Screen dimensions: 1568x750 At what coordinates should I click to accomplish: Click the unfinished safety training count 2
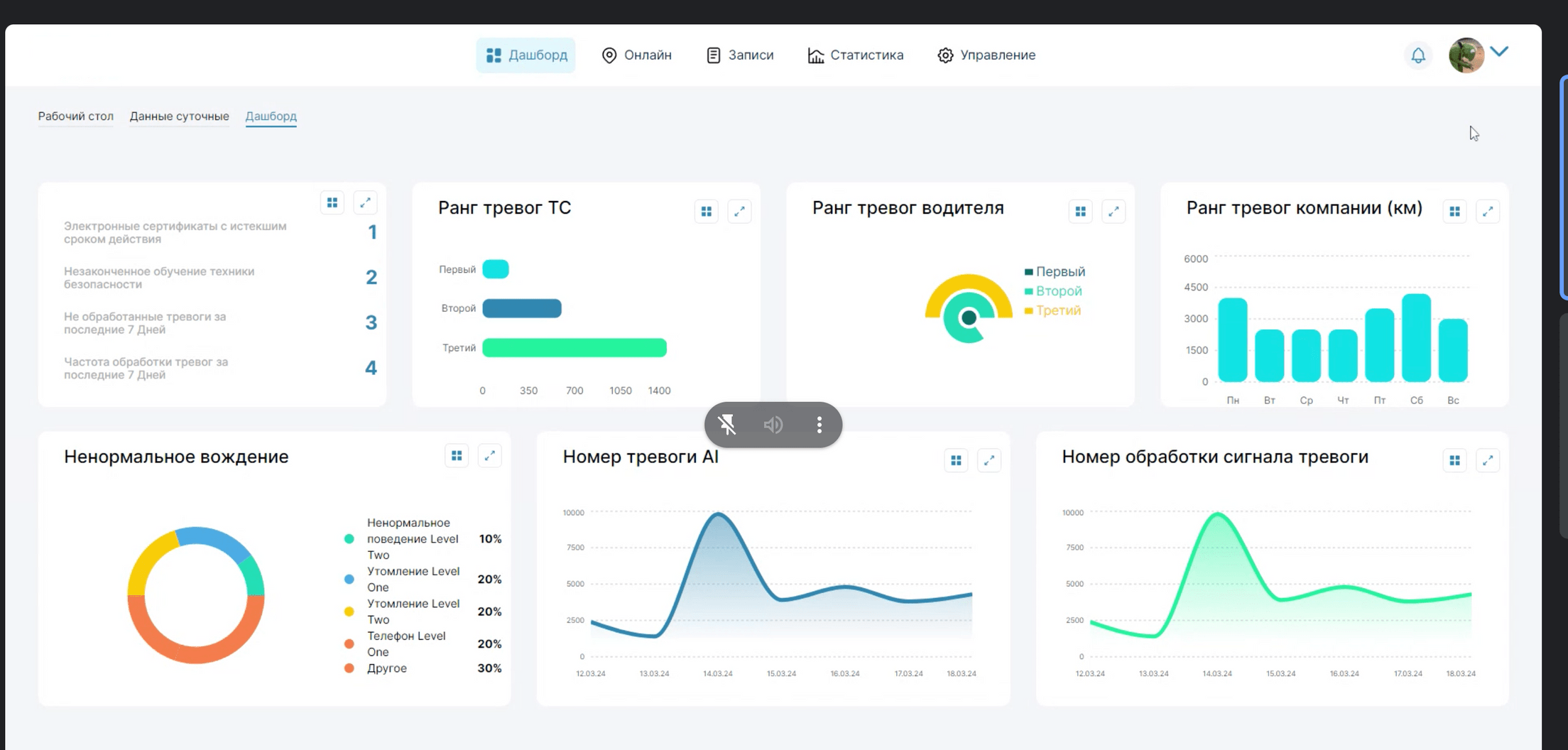coord(371,277)
